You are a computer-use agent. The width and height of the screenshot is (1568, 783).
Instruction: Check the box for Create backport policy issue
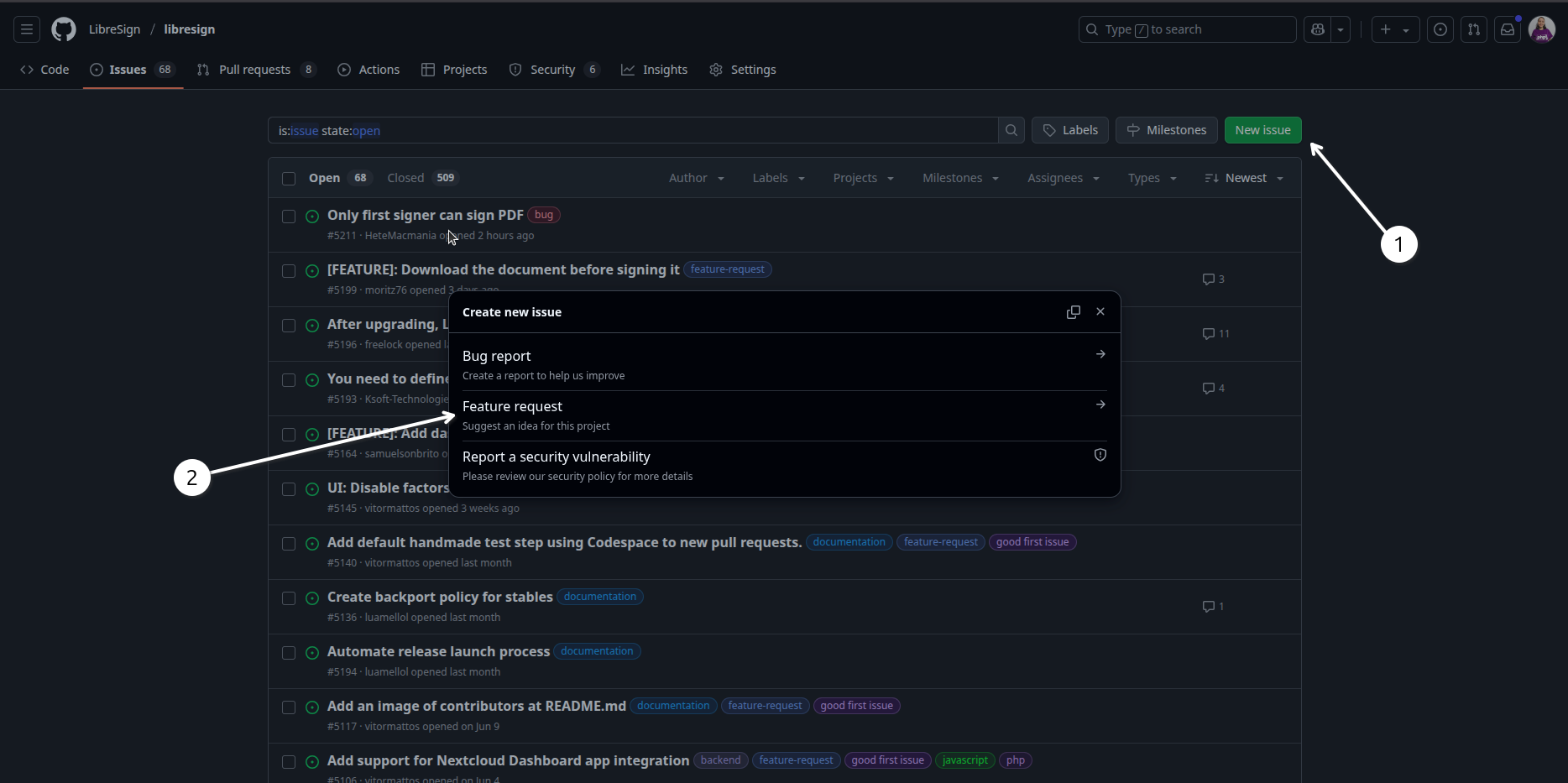289,598
